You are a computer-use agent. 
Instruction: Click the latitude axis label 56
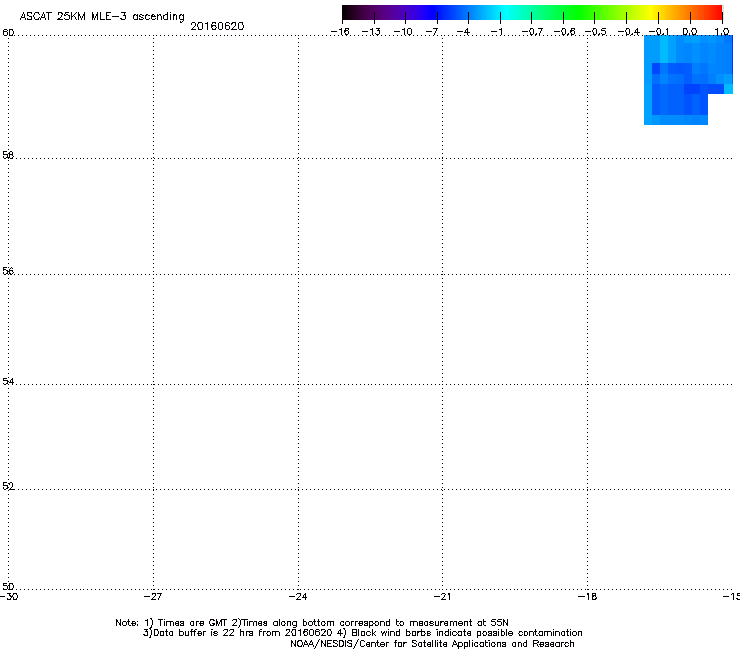[x=8, y=271]
